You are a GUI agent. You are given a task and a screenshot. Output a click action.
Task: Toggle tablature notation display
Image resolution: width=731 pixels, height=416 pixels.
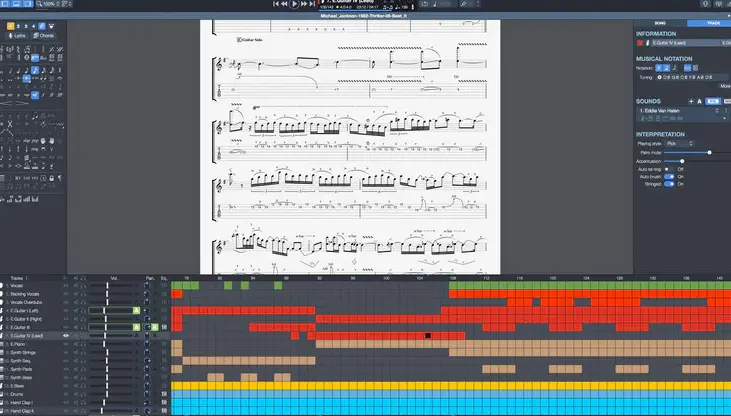666,68
